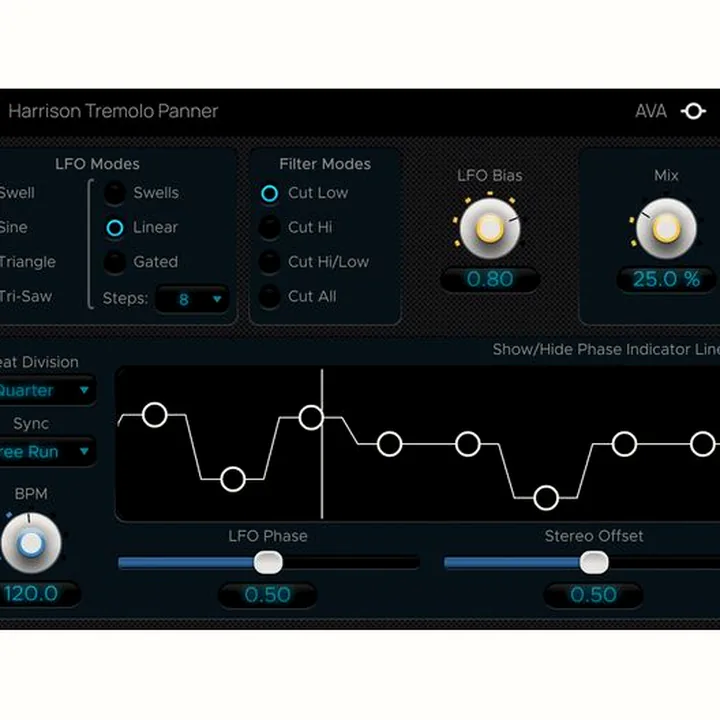Select the Swell LFO mode label

[x=17, y=193]
